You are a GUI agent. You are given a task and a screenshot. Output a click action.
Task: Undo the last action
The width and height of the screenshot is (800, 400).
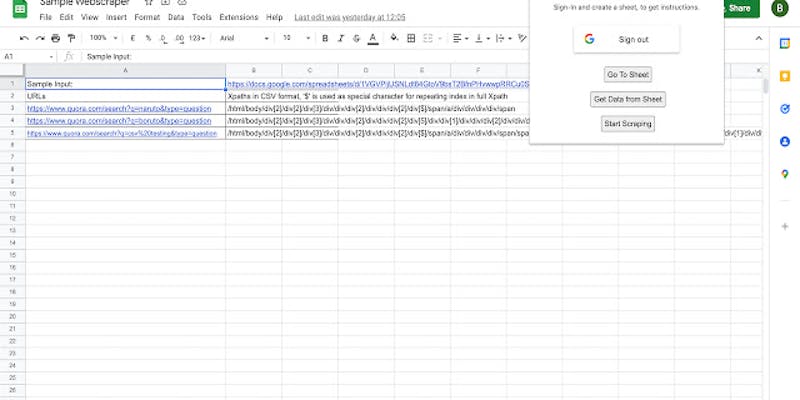[x=24, y=38]
